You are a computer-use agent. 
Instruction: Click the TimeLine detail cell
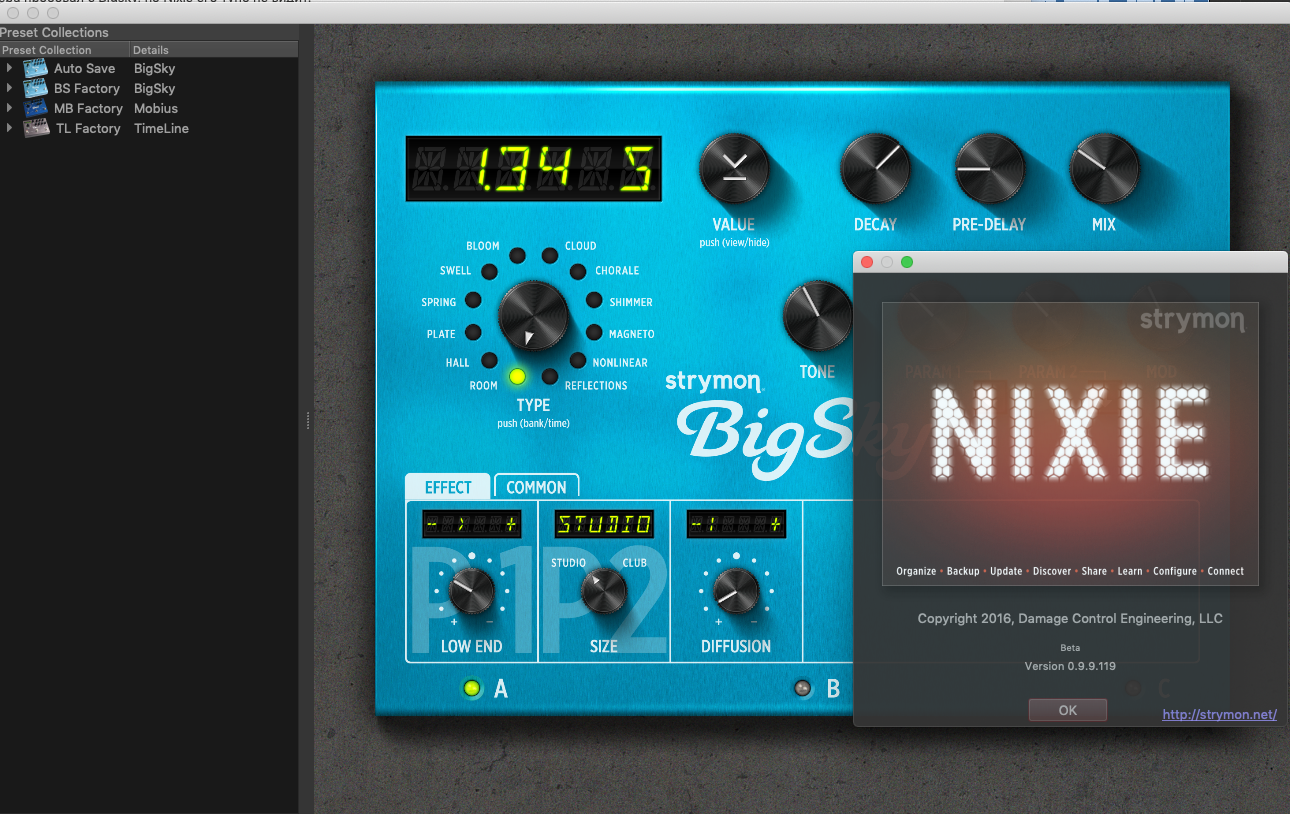click(161, 128)
